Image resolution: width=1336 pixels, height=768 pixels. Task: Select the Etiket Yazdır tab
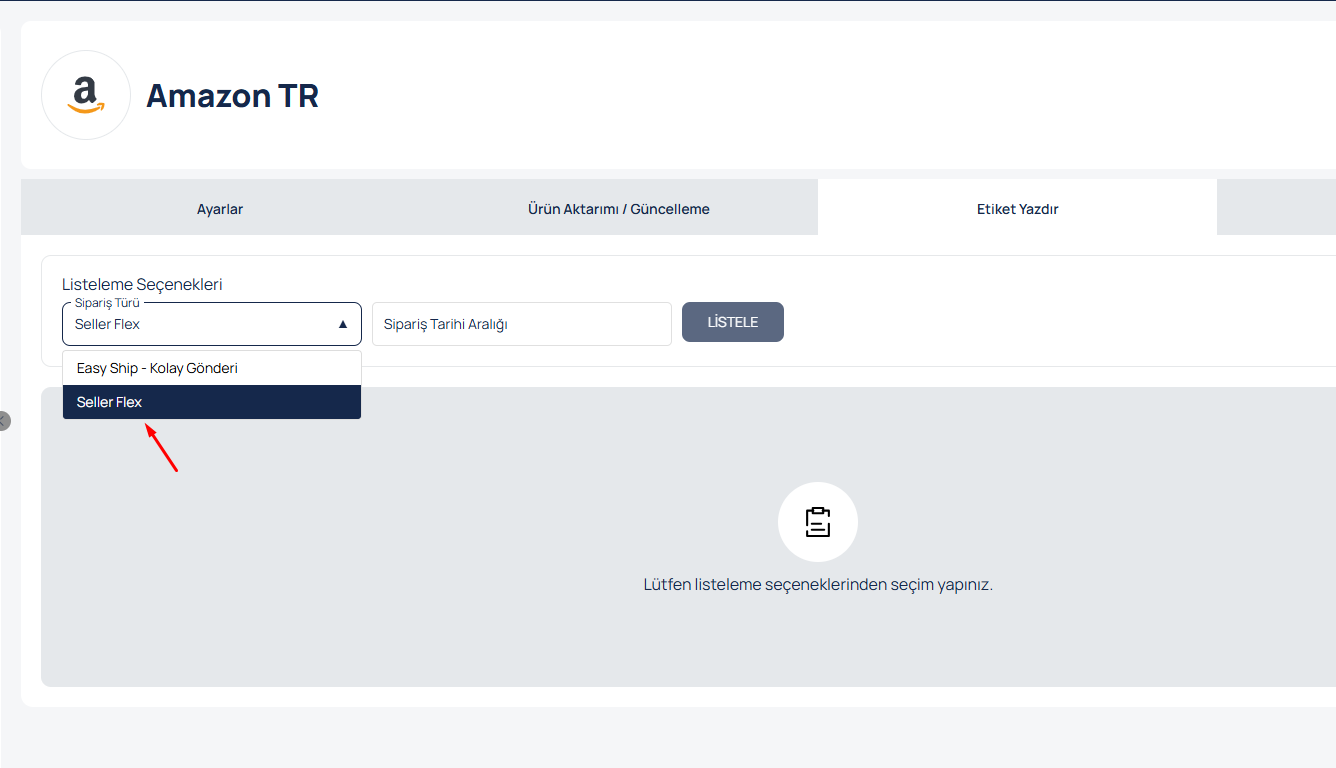(1017, 209)
